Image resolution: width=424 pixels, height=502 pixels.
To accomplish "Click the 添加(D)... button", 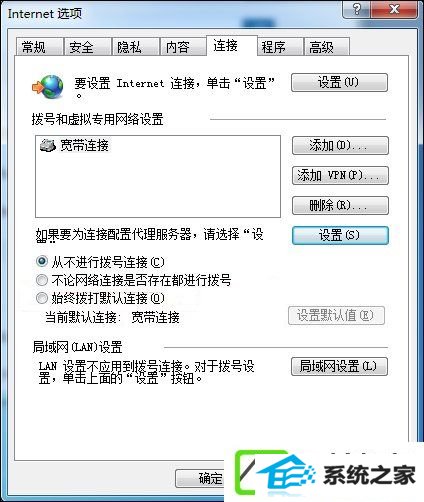I will click(340, 145).
